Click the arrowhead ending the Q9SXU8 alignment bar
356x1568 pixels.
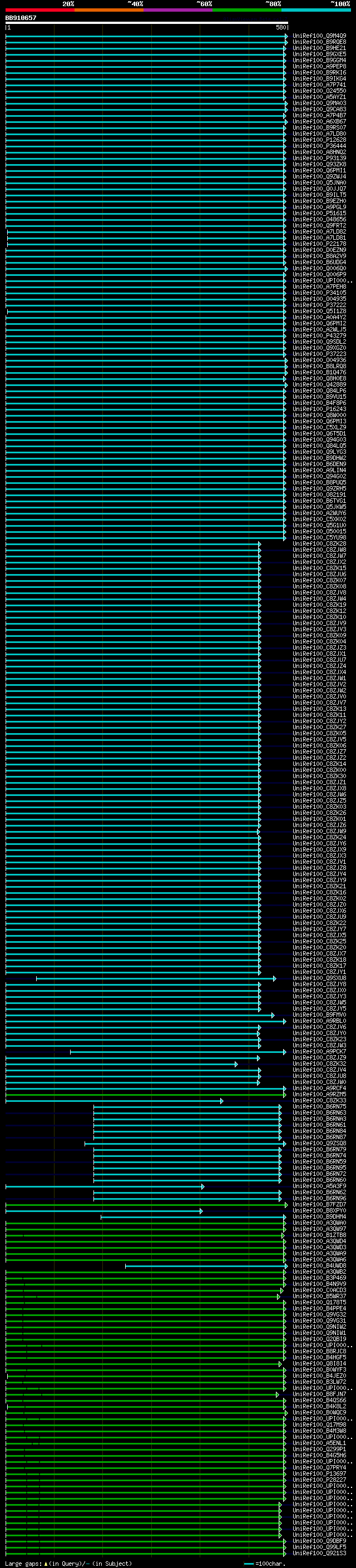[x=274, y=979]
